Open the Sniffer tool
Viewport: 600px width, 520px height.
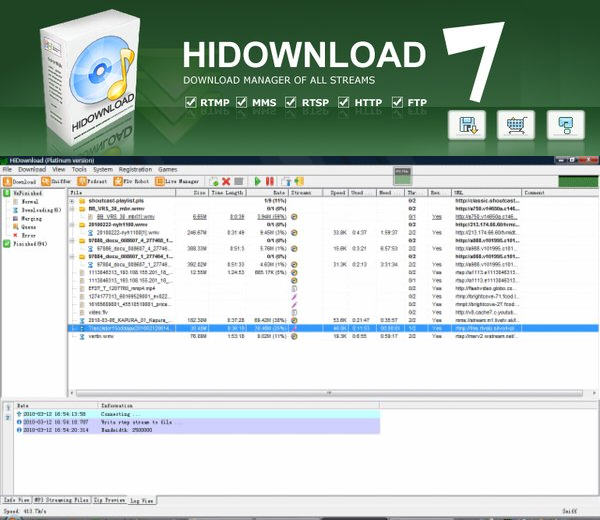[x=56, y=181]
